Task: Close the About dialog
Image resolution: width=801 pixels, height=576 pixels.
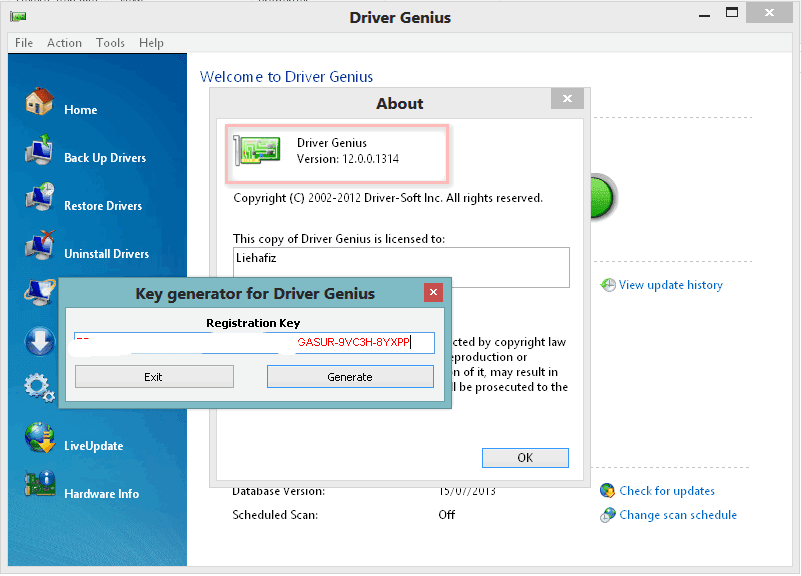Action: pyautogui.click(x=567, y=99)
